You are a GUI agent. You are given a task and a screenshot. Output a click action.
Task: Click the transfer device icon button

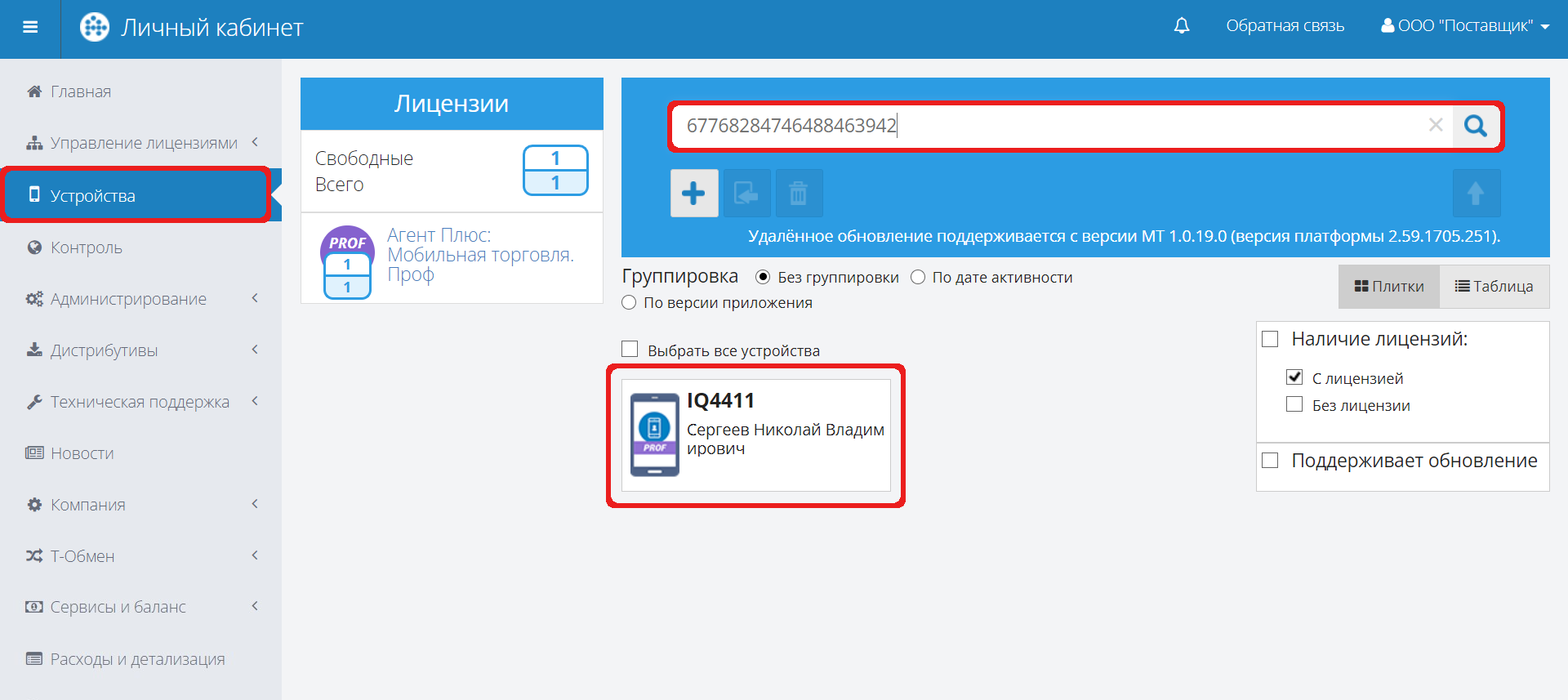(746, 194)
